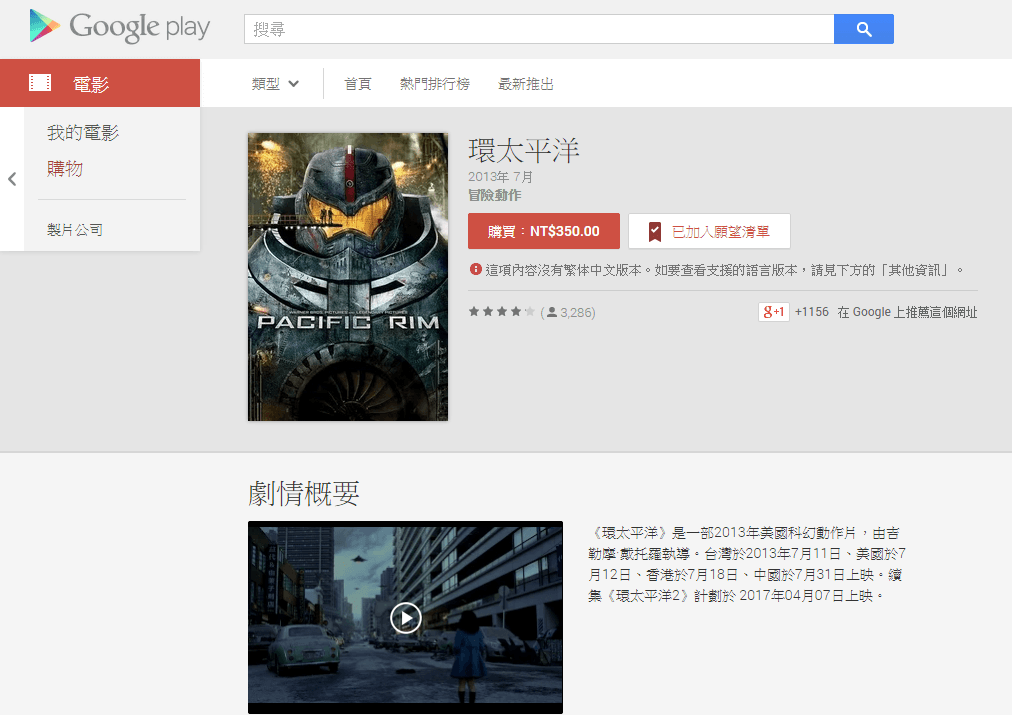The width and height of the screenshot is (1012, 715).
Task: Click the film strip icon beside 電影
Action: tap(40, 83)
